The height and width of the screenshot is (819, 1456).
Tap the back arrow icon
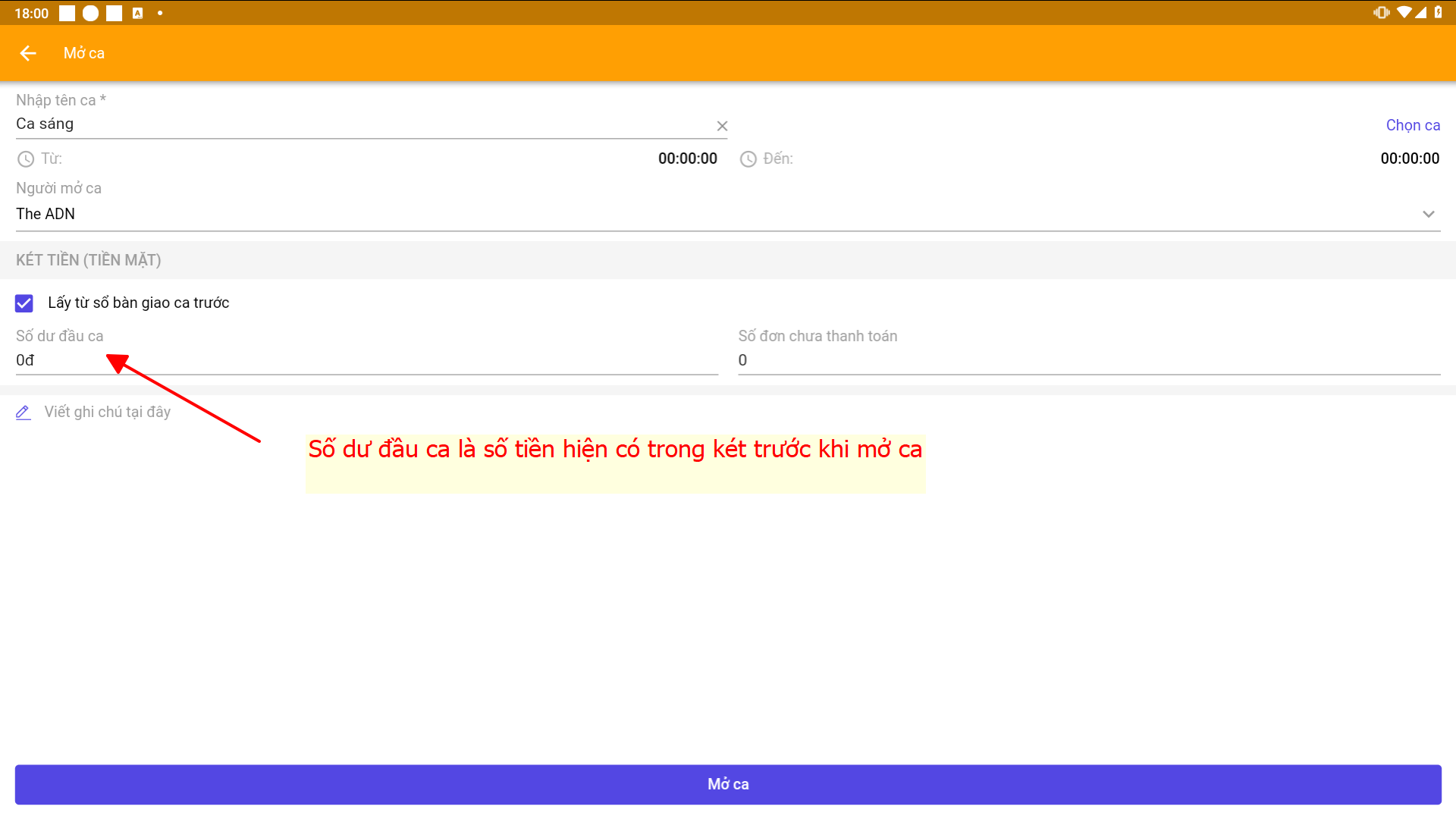click(28, 53)
